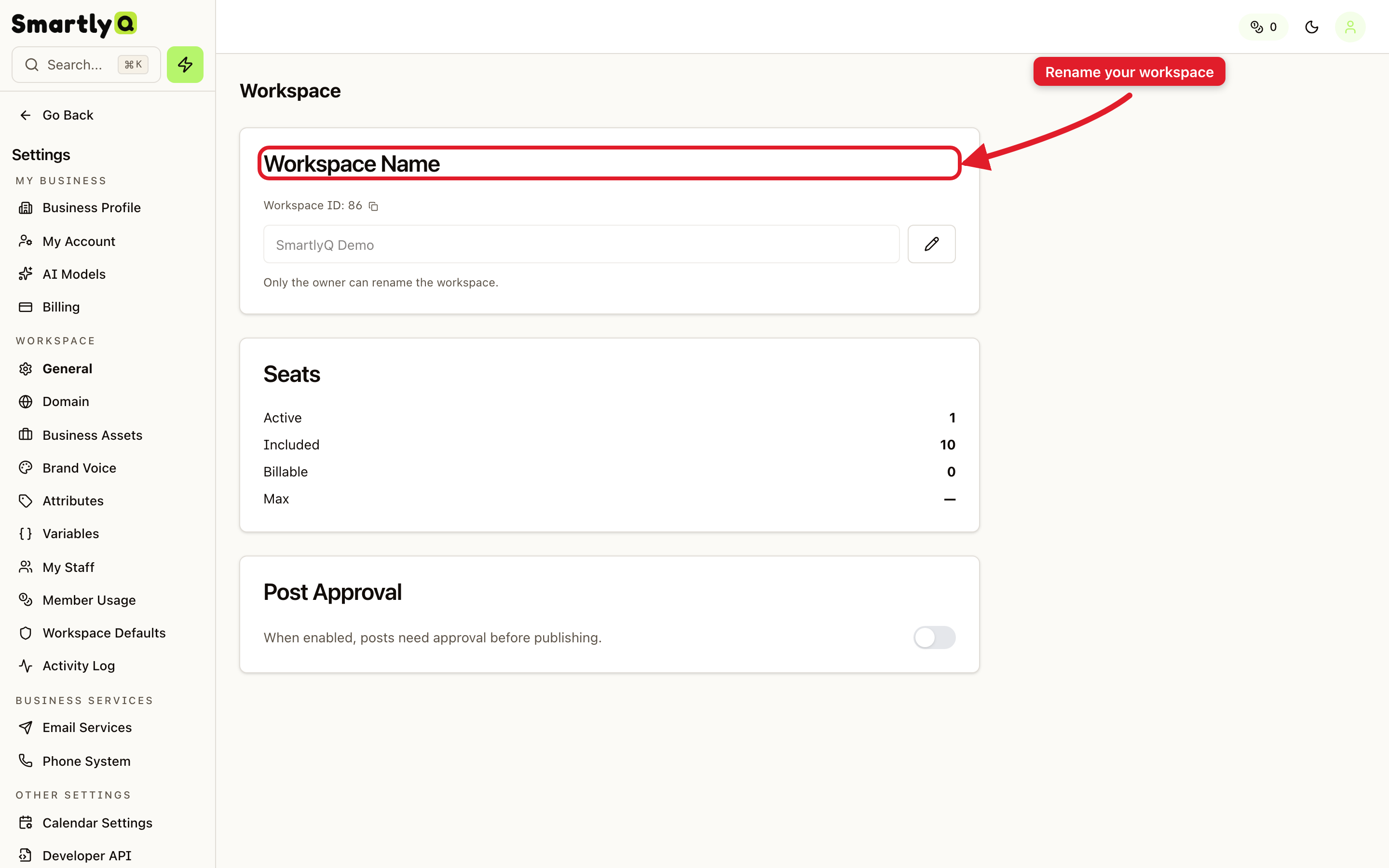Focus the Search box in the sidebar
The image size is (1389, 868).
86,64
